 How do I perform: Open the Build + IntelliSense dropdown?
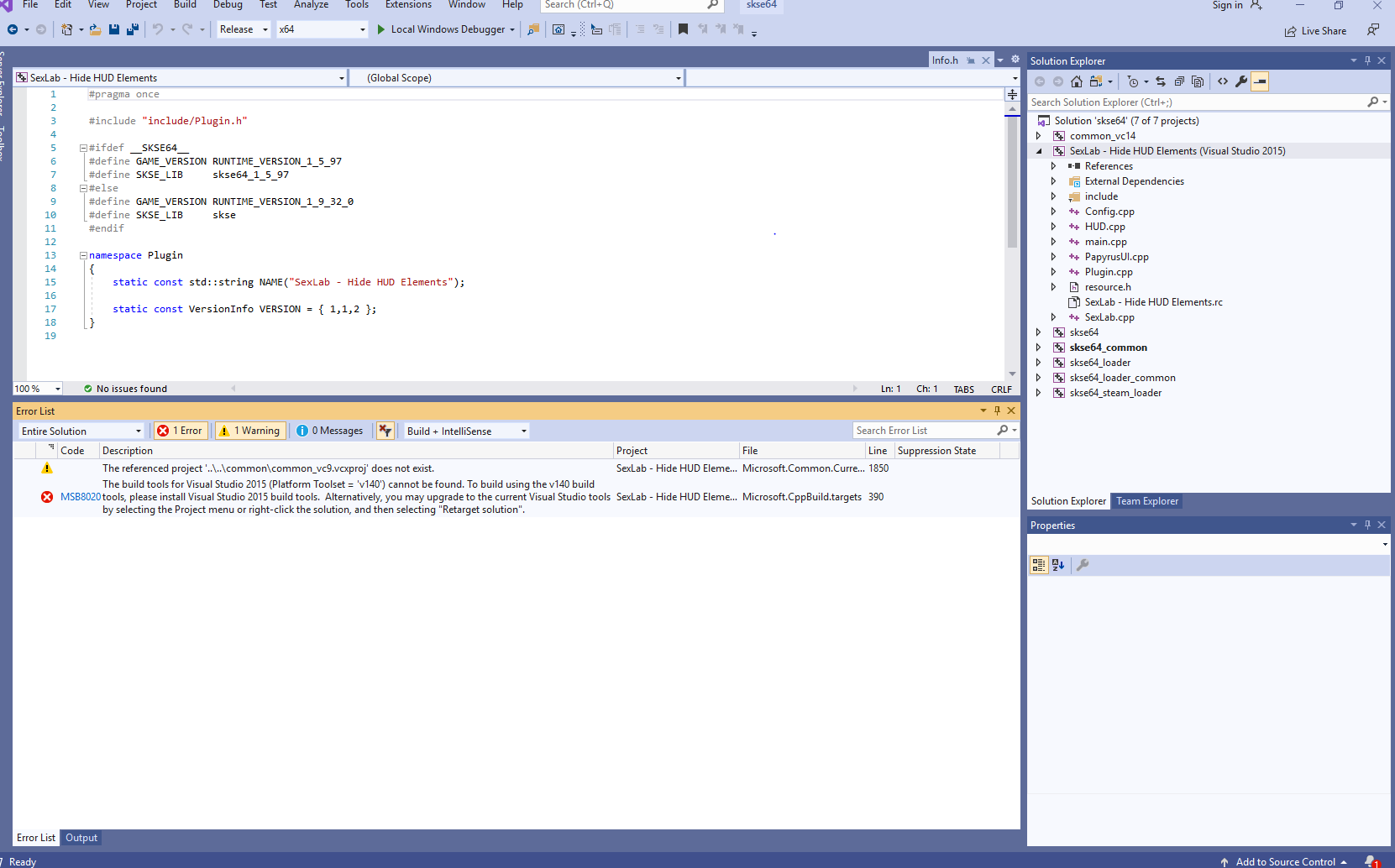pos(466,431)
